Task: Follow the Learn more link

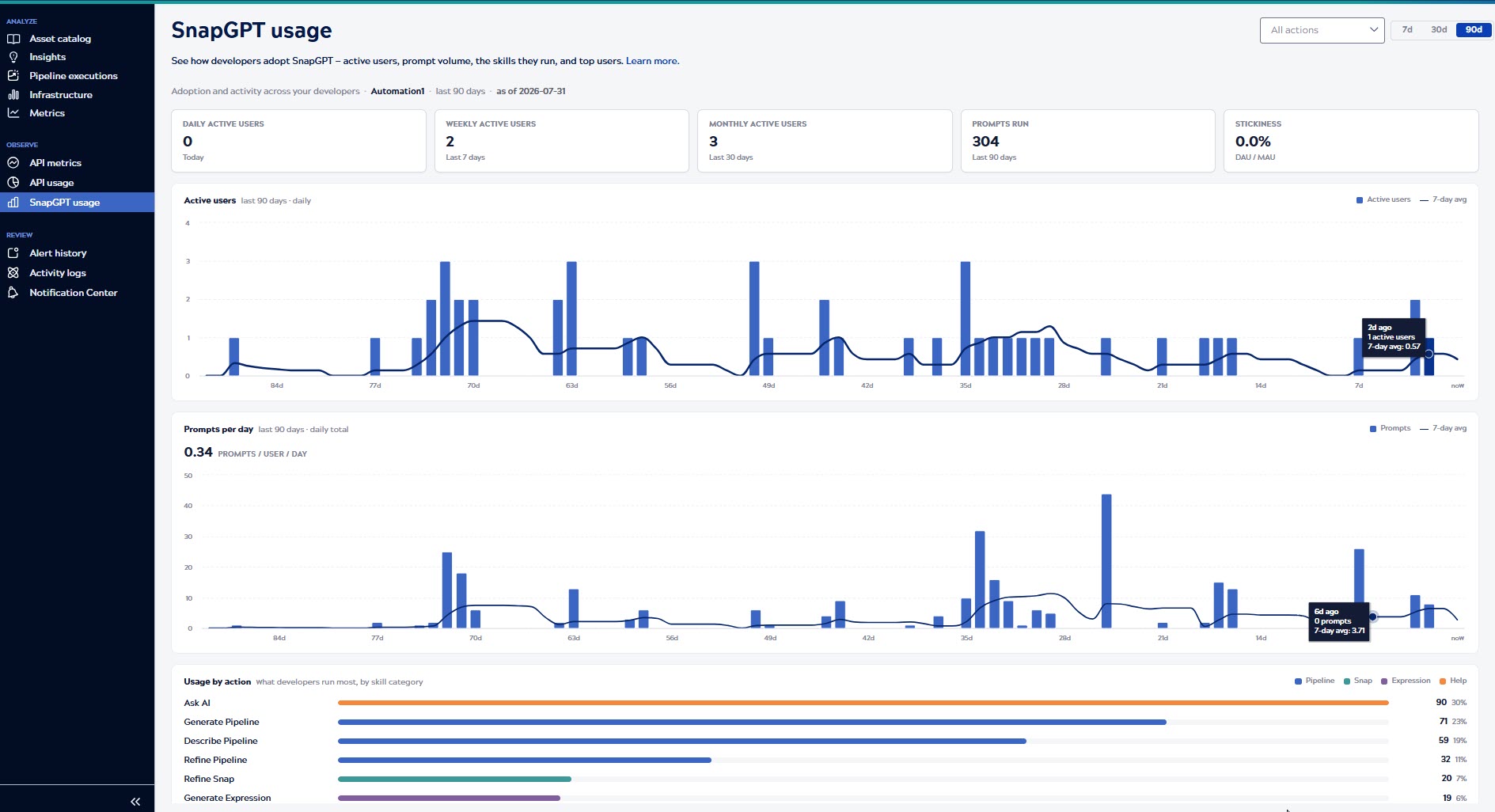Action: point(652,61)
